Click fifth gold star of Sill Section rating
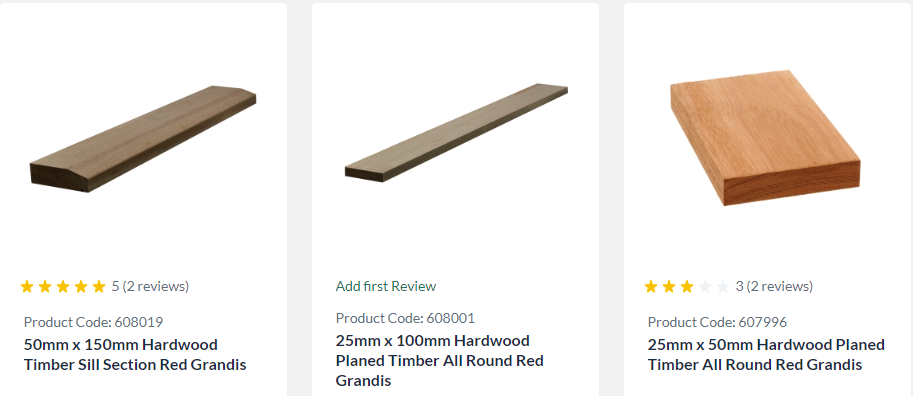 (99, 287)
